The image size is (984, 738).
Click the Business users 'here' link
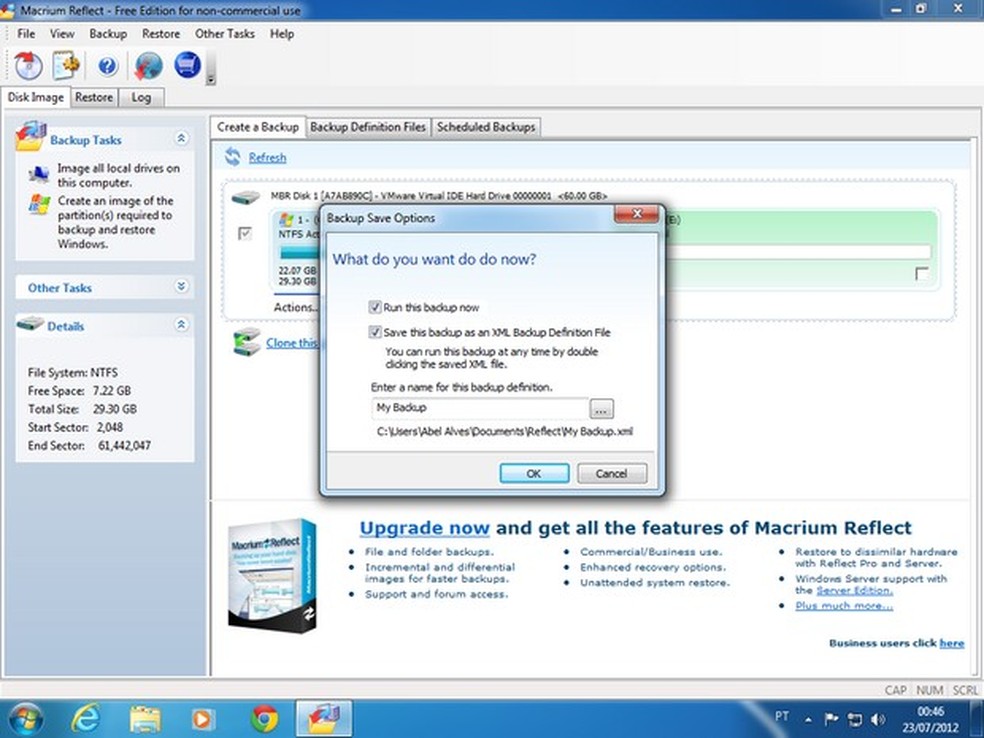(951, 643)
